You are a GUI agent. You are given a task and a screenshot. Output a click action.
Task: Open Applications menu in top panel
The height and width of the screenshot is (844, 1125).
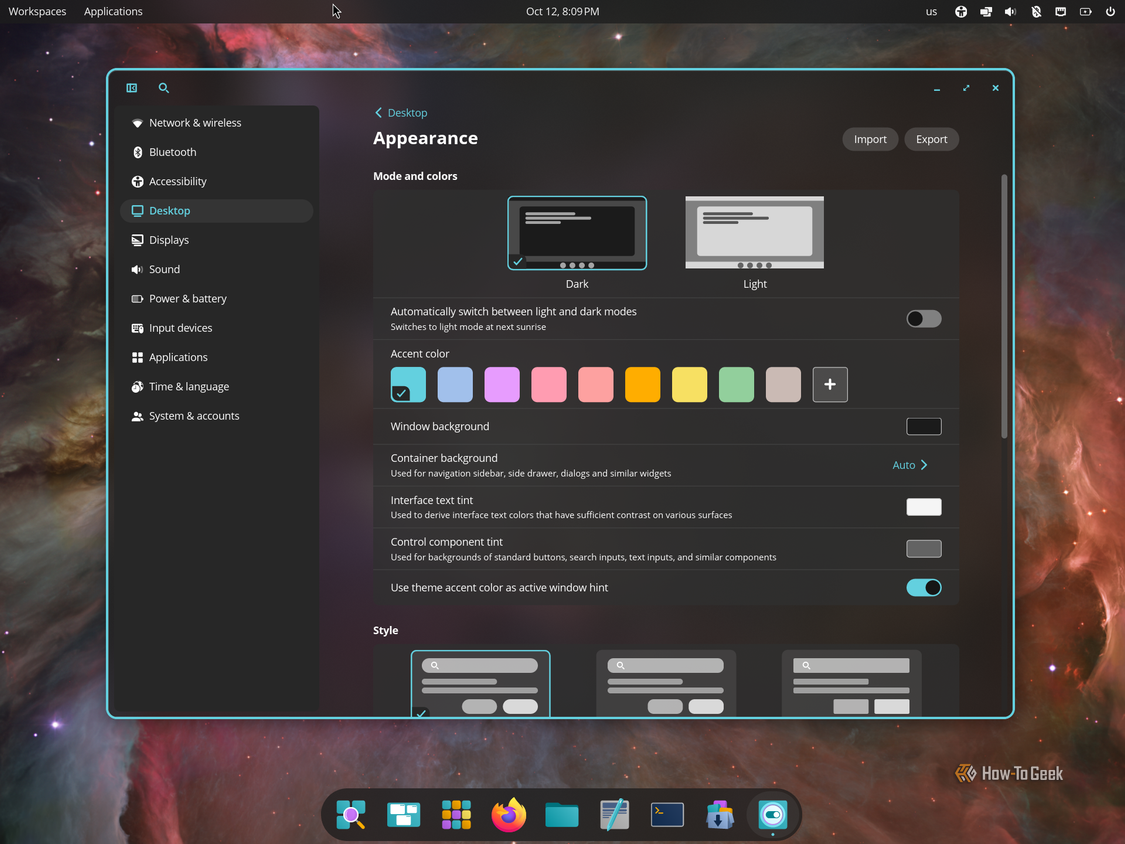(x=113, y=11)
